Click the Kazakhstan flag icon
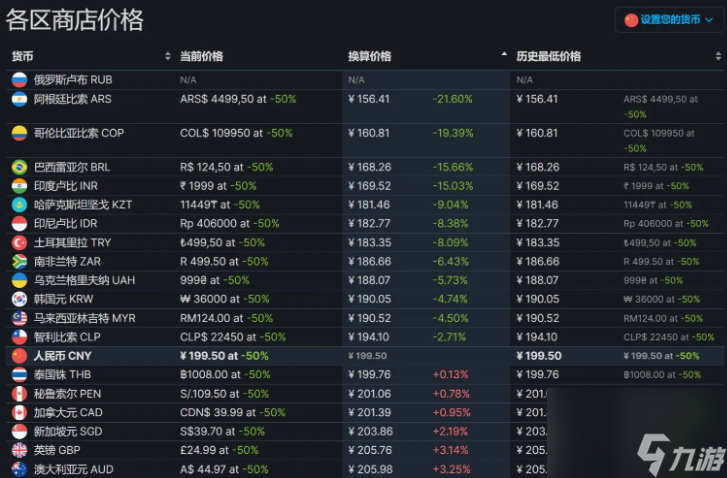This screenshot has width=727, height=478. tap(19, 204)
